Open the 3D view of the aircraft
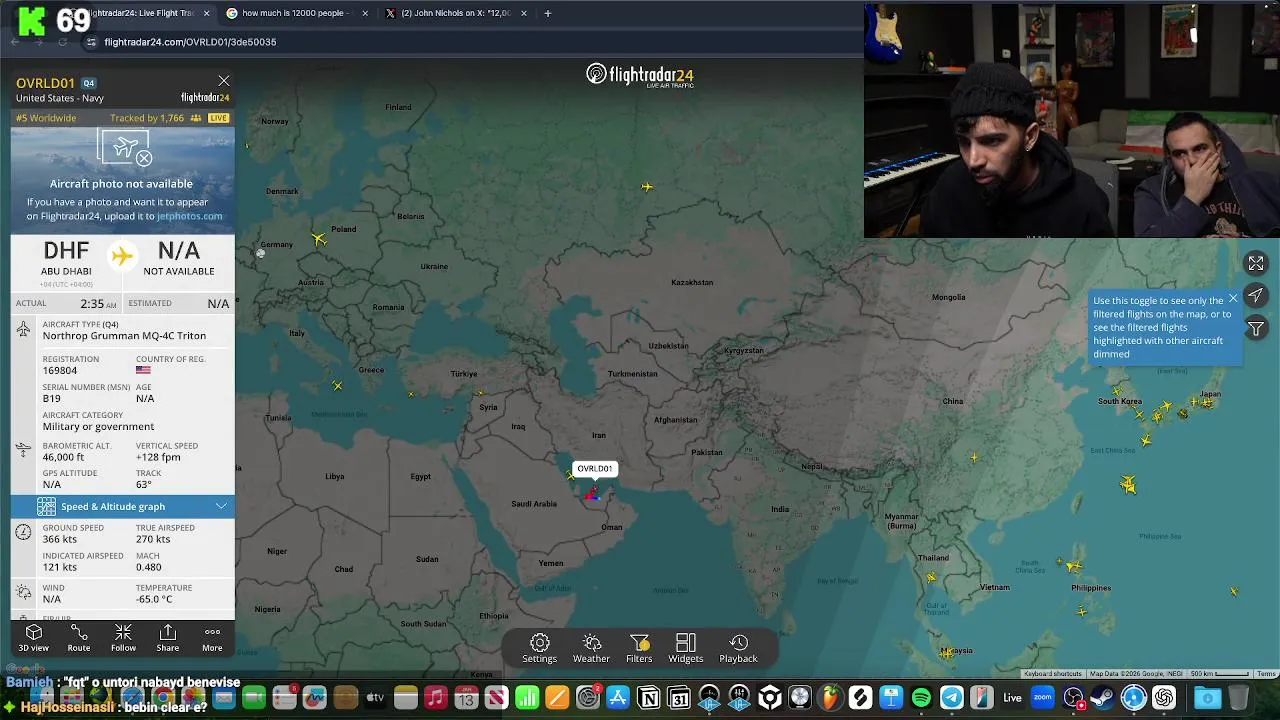Image resolution: width=1280 pixels, height=720 pixels. tap(33, 638)
